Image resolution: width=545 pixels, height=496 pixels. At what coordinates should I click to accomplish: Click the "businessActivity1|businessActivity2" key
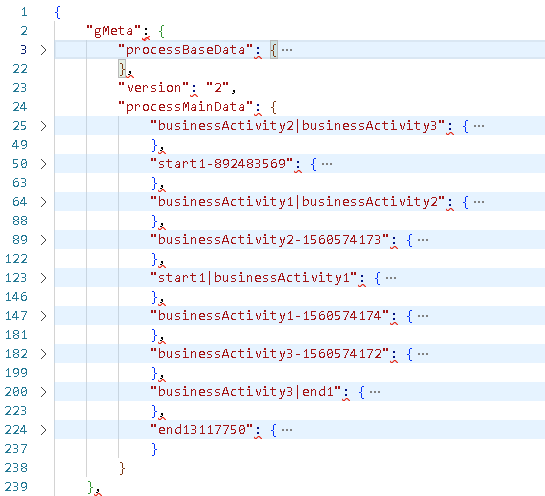(x=298, y=202)
